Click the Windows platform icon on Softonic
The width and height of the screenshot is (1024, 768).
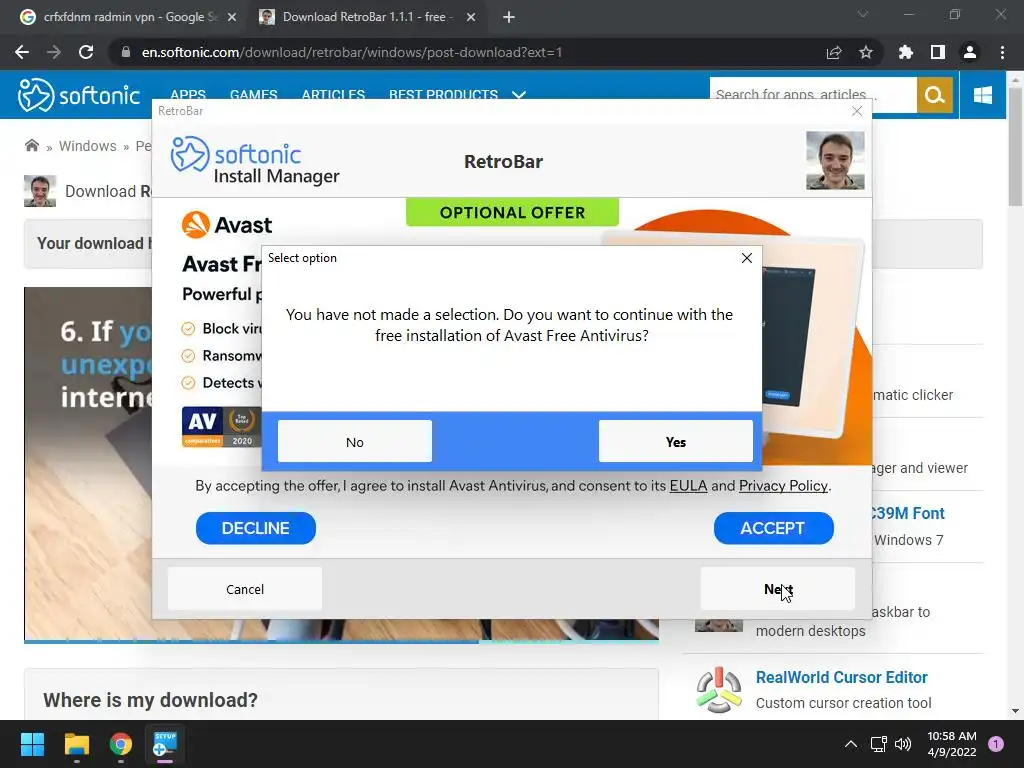(x=983, y=95)
